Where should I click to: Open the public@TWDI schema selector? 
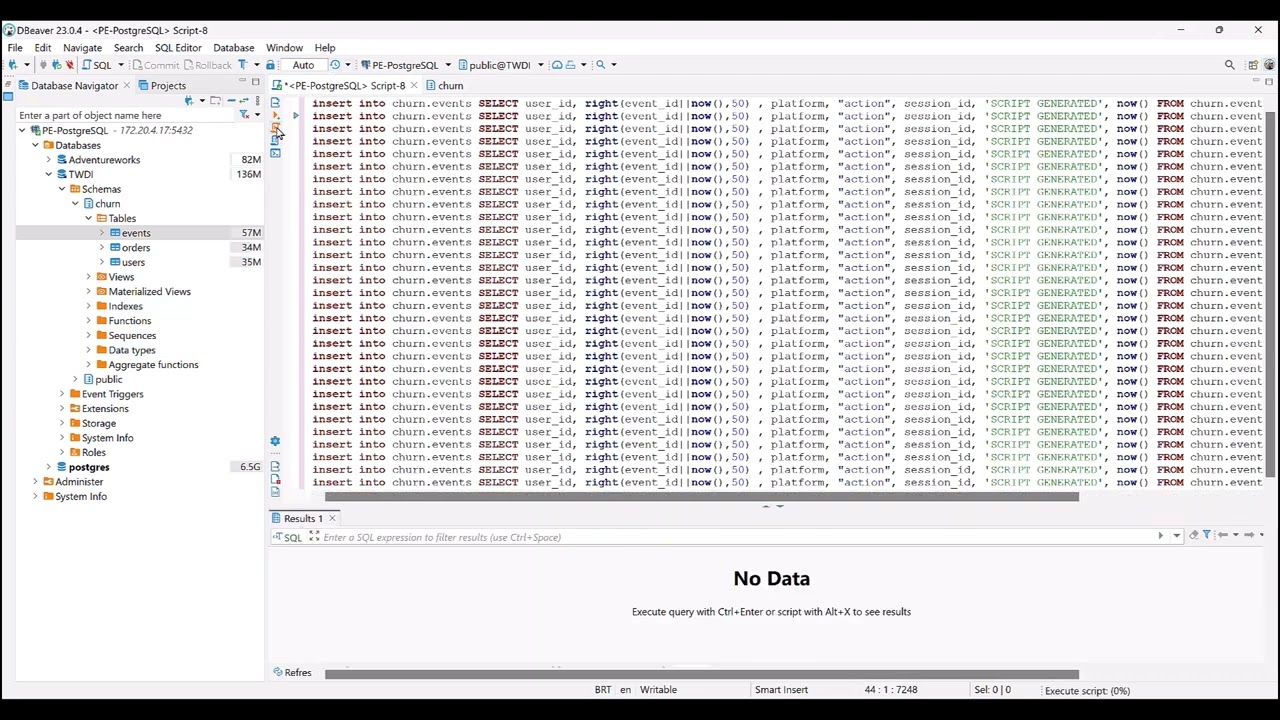[500, 65]
